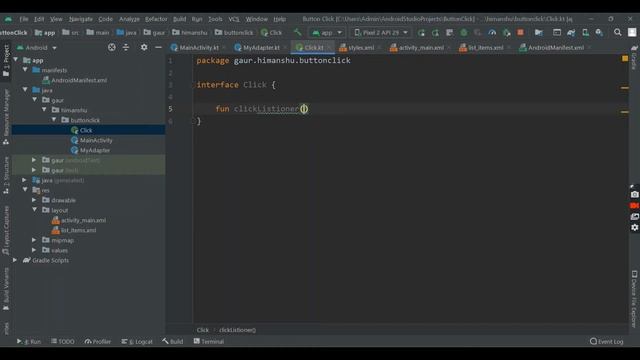
Task: Click the locate opened file target icon
Action: point(111,47)
